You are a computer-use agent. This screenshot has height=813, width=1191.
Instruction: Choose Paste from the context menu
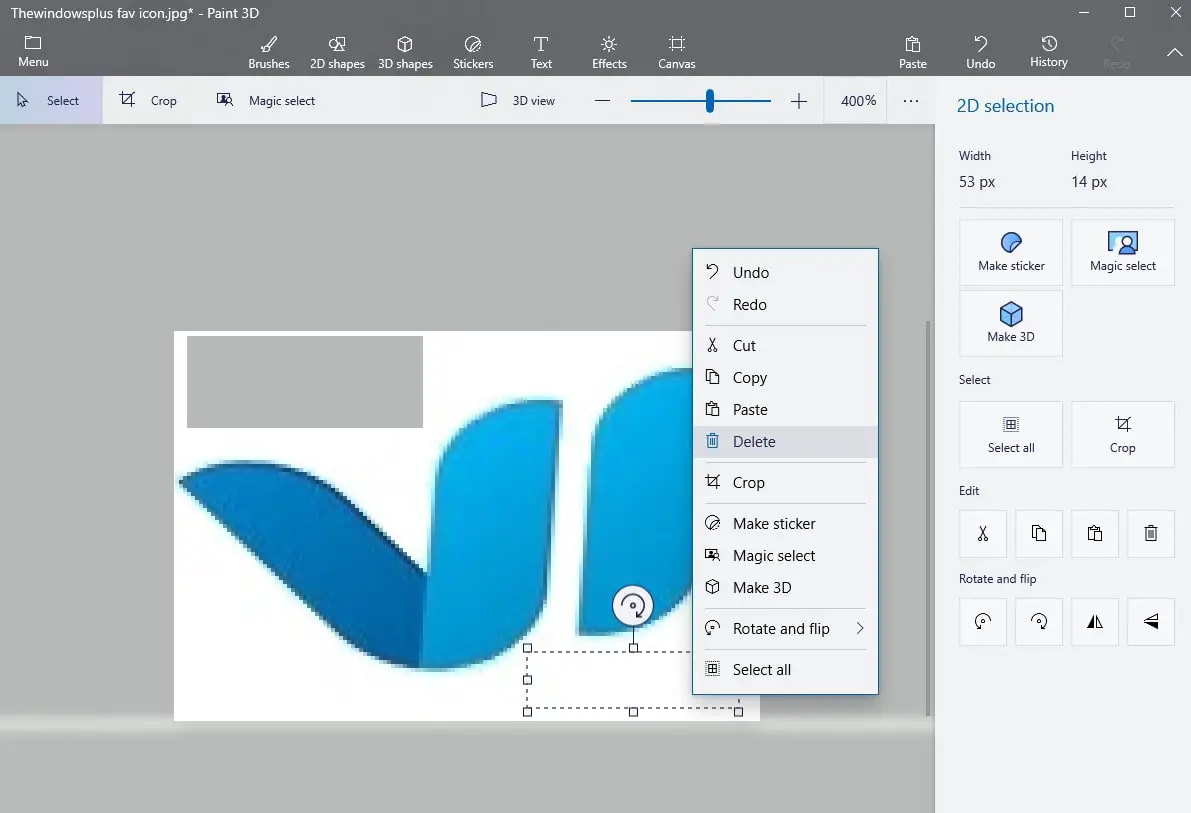pyautogui.click(x=785, y=409)
